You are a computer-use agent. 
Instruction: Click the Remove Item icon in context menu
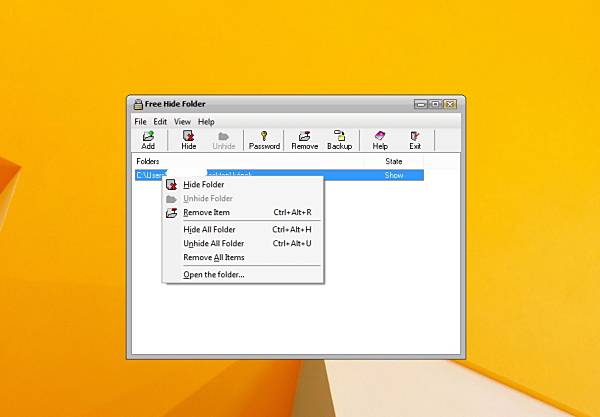click(171, 213)
